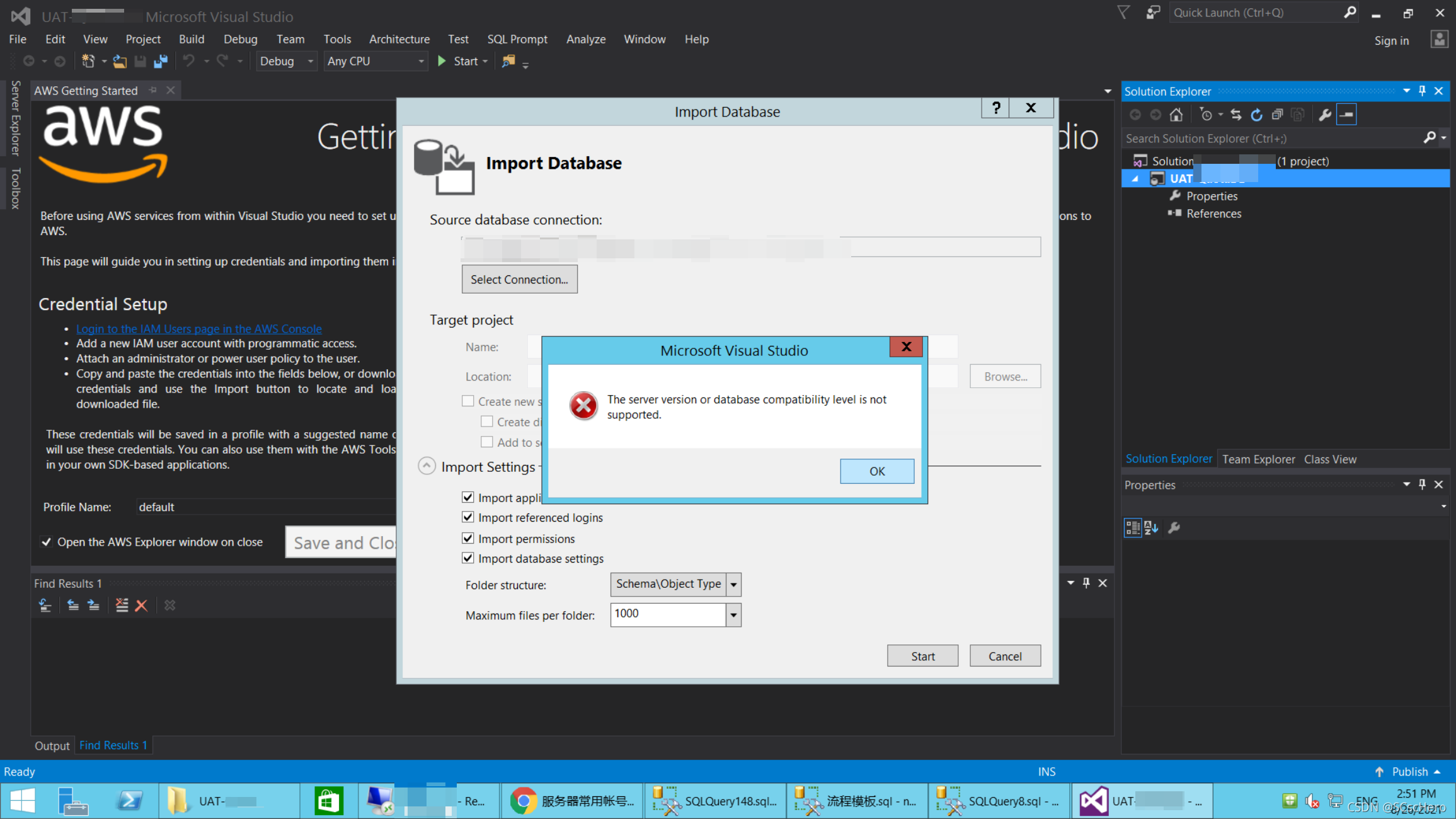
Task: Click Categorized view icon in Properties panel
Action: pyautogui.click(x=1132, y=528)
